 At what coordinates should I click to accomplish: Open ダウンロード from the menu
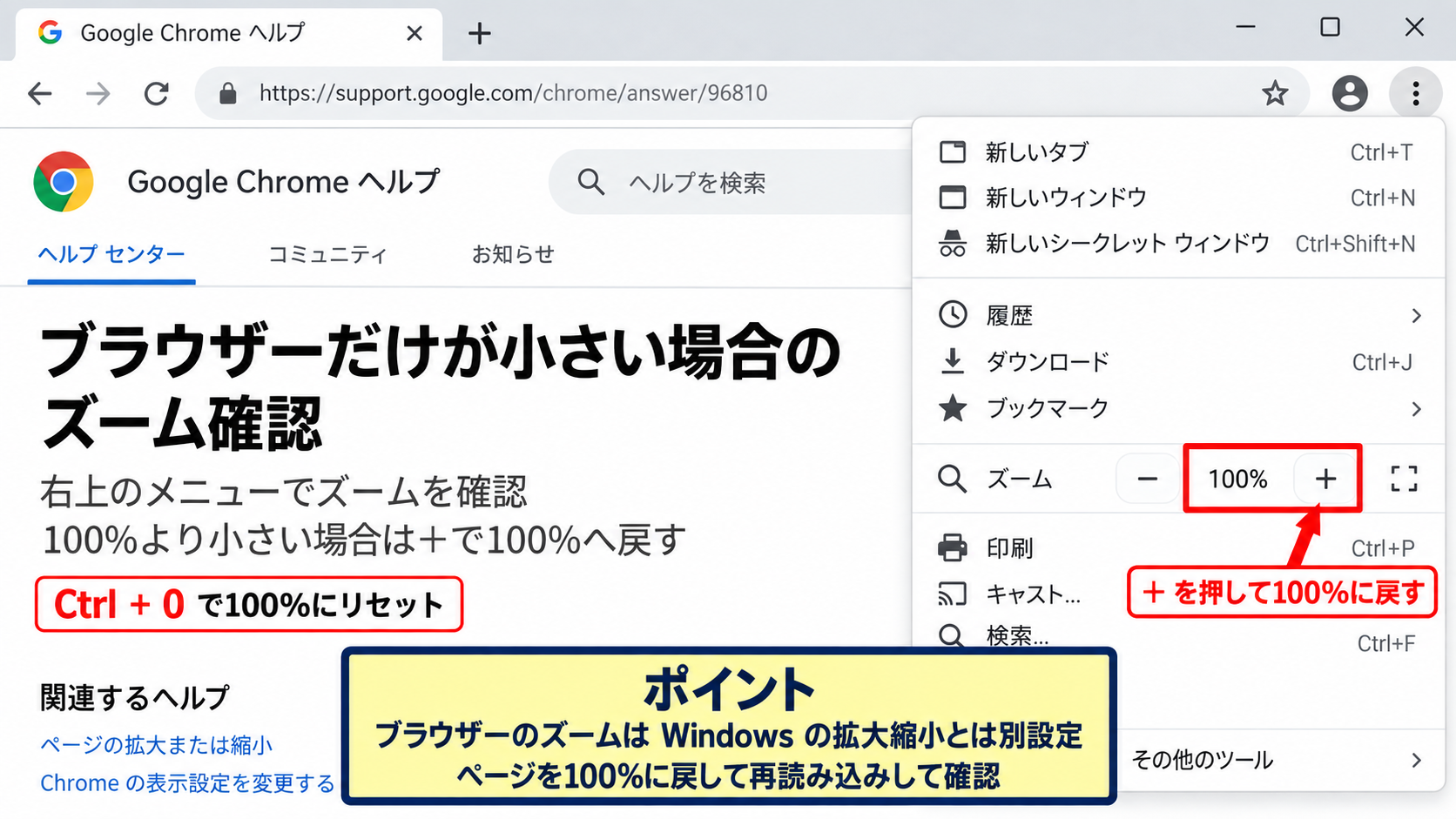1178,361
